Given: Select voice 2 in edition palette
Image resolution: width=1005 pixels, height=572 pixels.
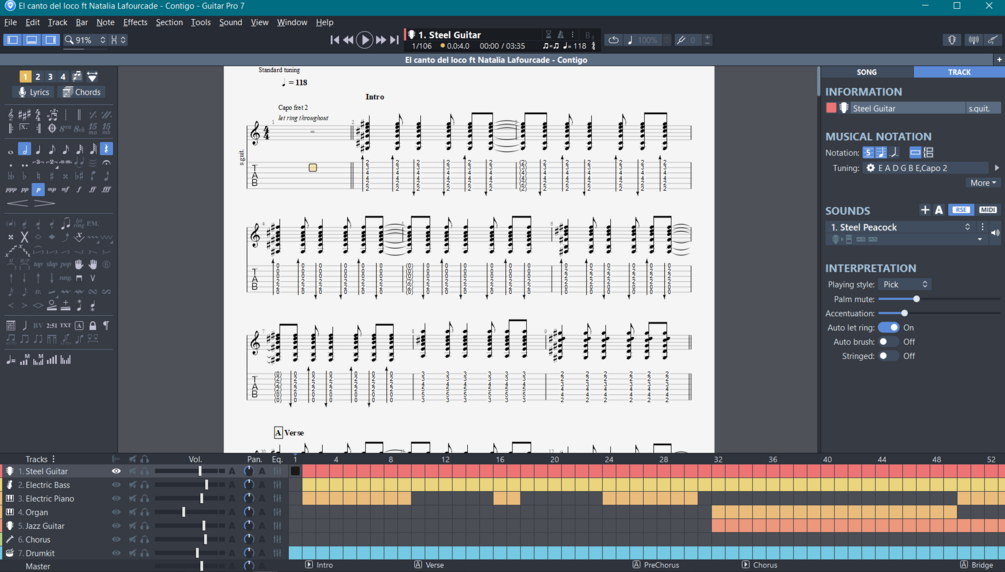Looking at the screenshot, I should (x=38, y=76).
